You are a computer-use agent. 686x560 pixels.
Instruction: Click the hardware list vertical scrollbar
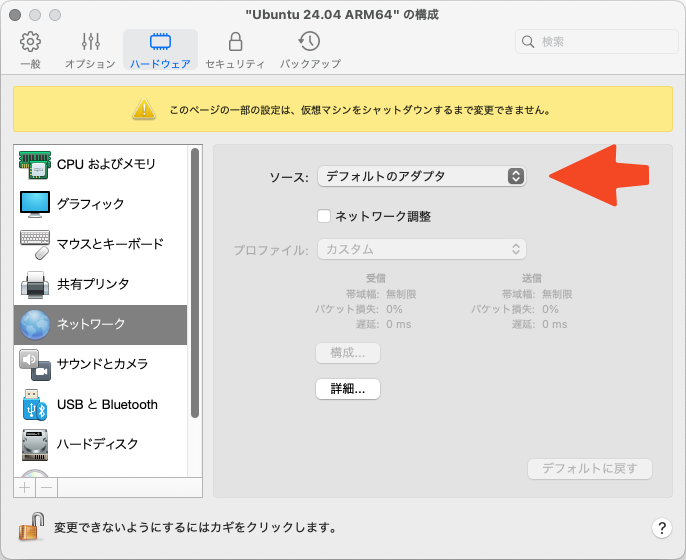pos(195,283)
